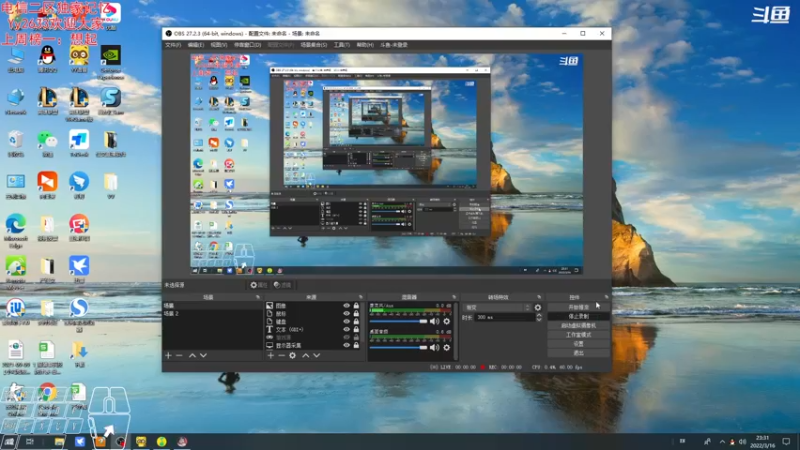Open WeChat desktop icon

47,144
